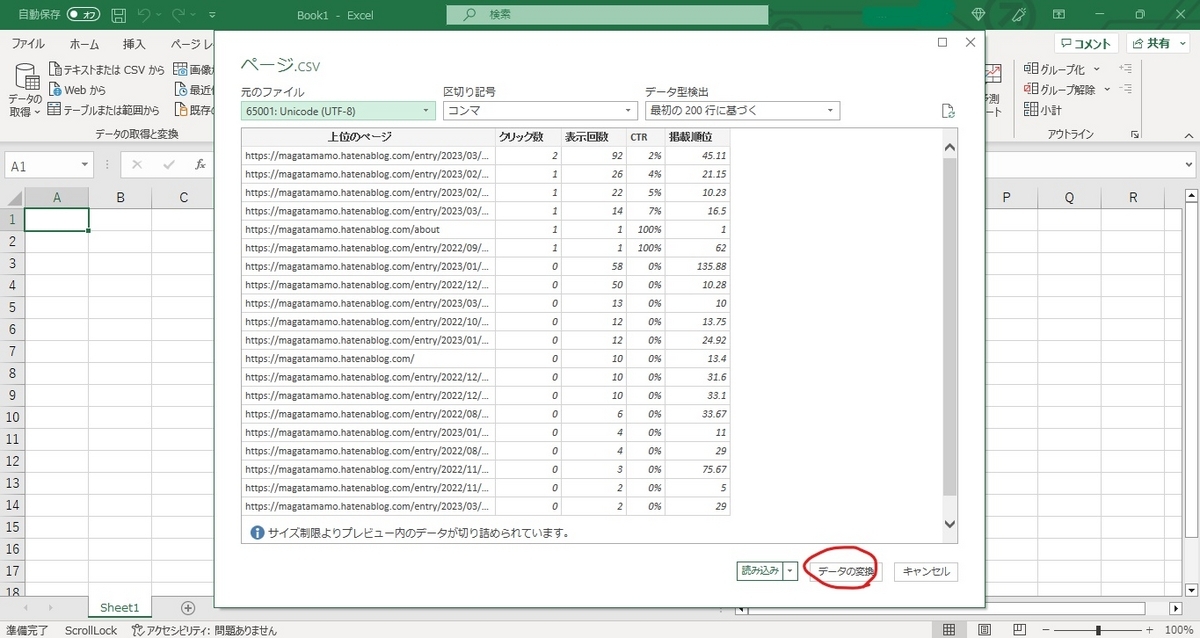Open the ファイル menu tab
Screen dimensions: 1200x638
point(27,44)
